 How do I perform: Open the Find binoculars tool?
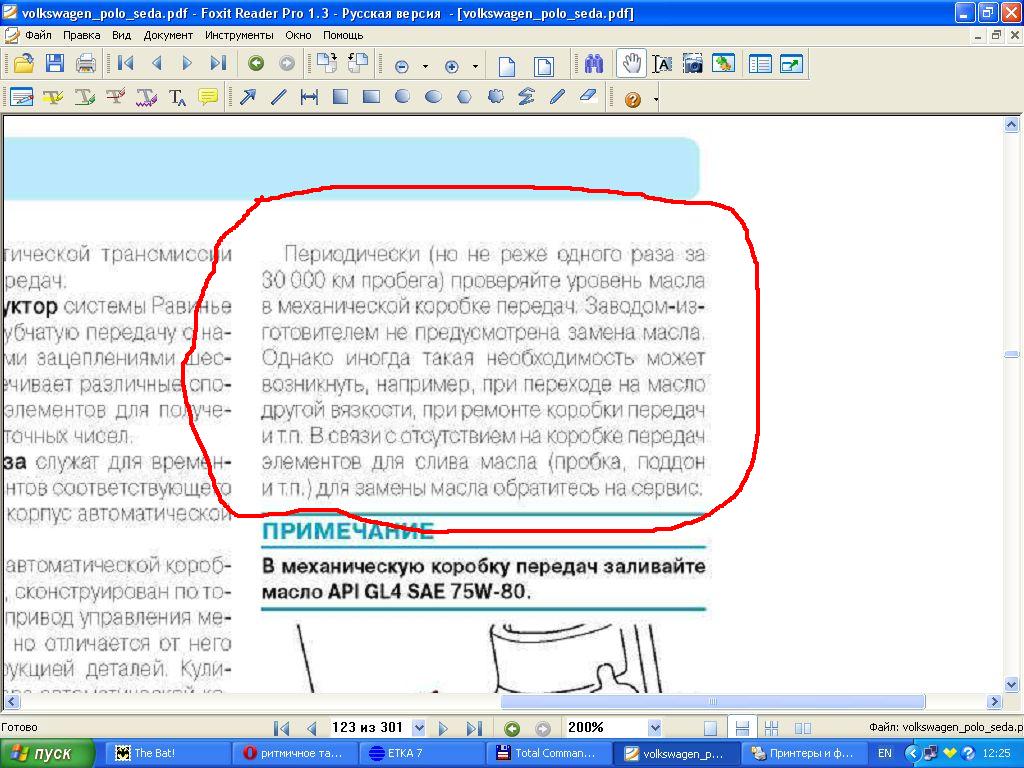pyautogui.click(x=594, y=64)
